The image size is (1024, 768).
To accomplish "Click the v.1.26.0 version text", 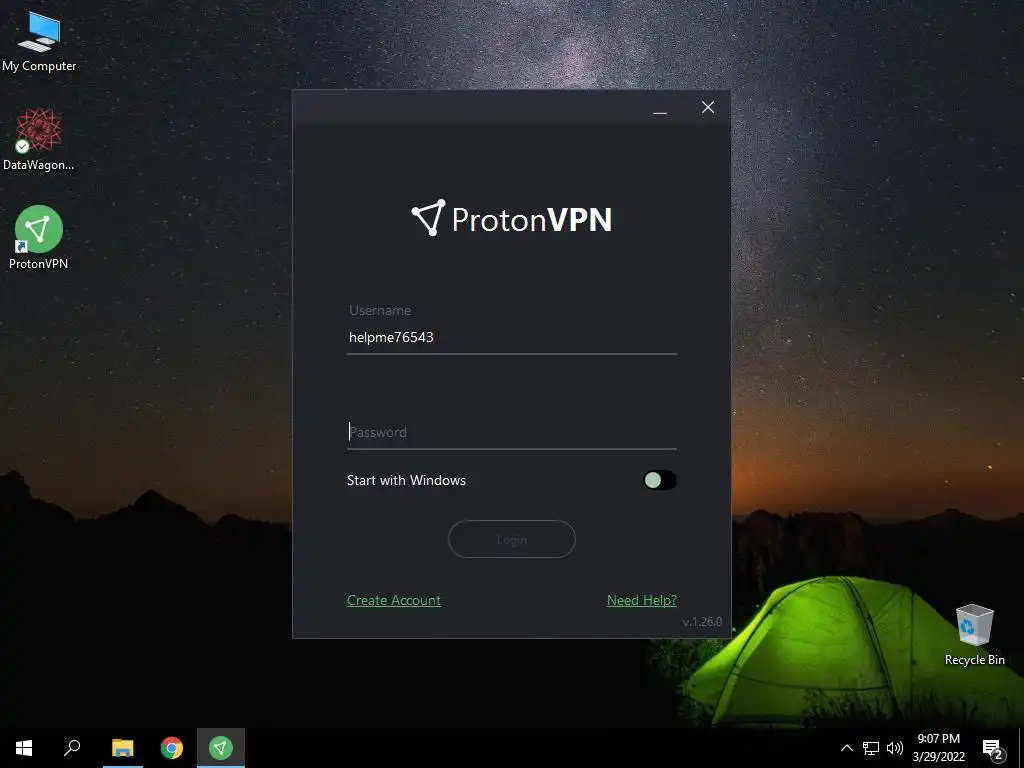I will pyautogui.click(x=702, y=622).
